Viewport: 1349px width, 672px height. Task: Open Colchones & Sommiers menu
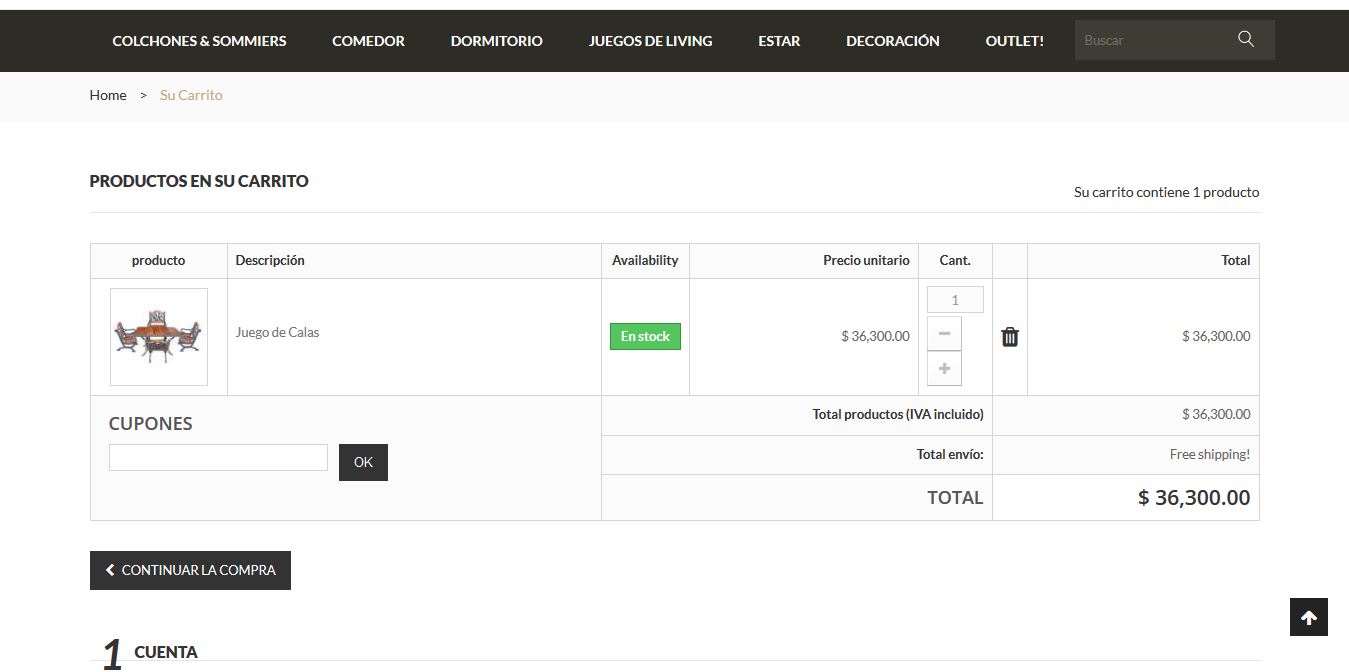[199, 41]
